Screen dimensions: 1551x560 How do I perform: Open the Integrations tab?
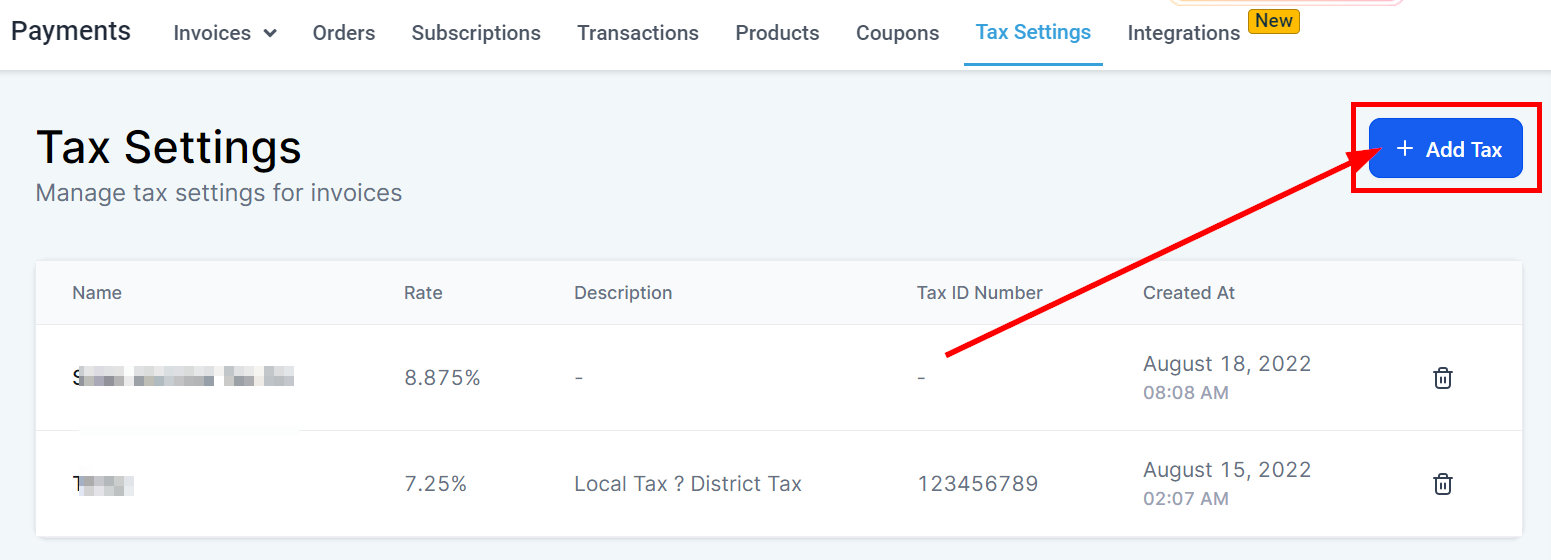coord(1183,33)
